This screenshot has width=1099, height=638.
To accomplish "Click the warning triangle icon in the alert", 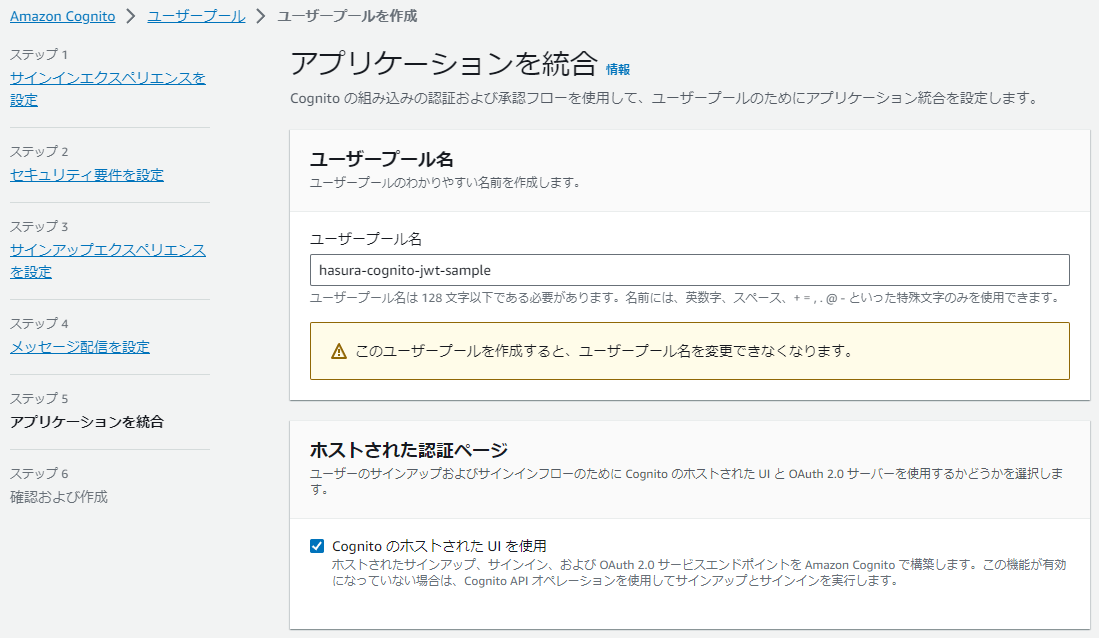I will [x=339, y=351].
